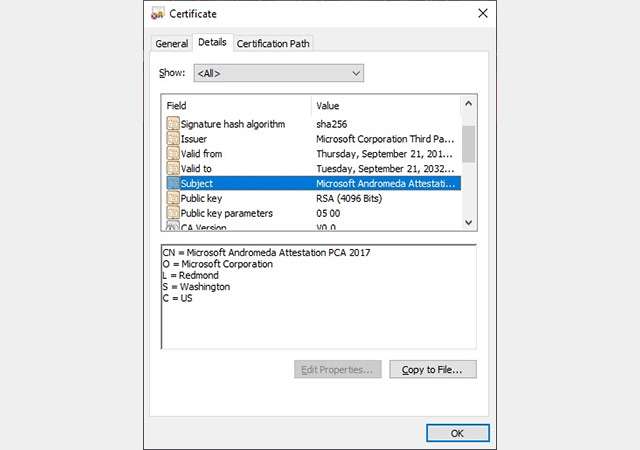Click the Public key parameters icon
Screen dimensions: 640x450
[x=173, y=214]
